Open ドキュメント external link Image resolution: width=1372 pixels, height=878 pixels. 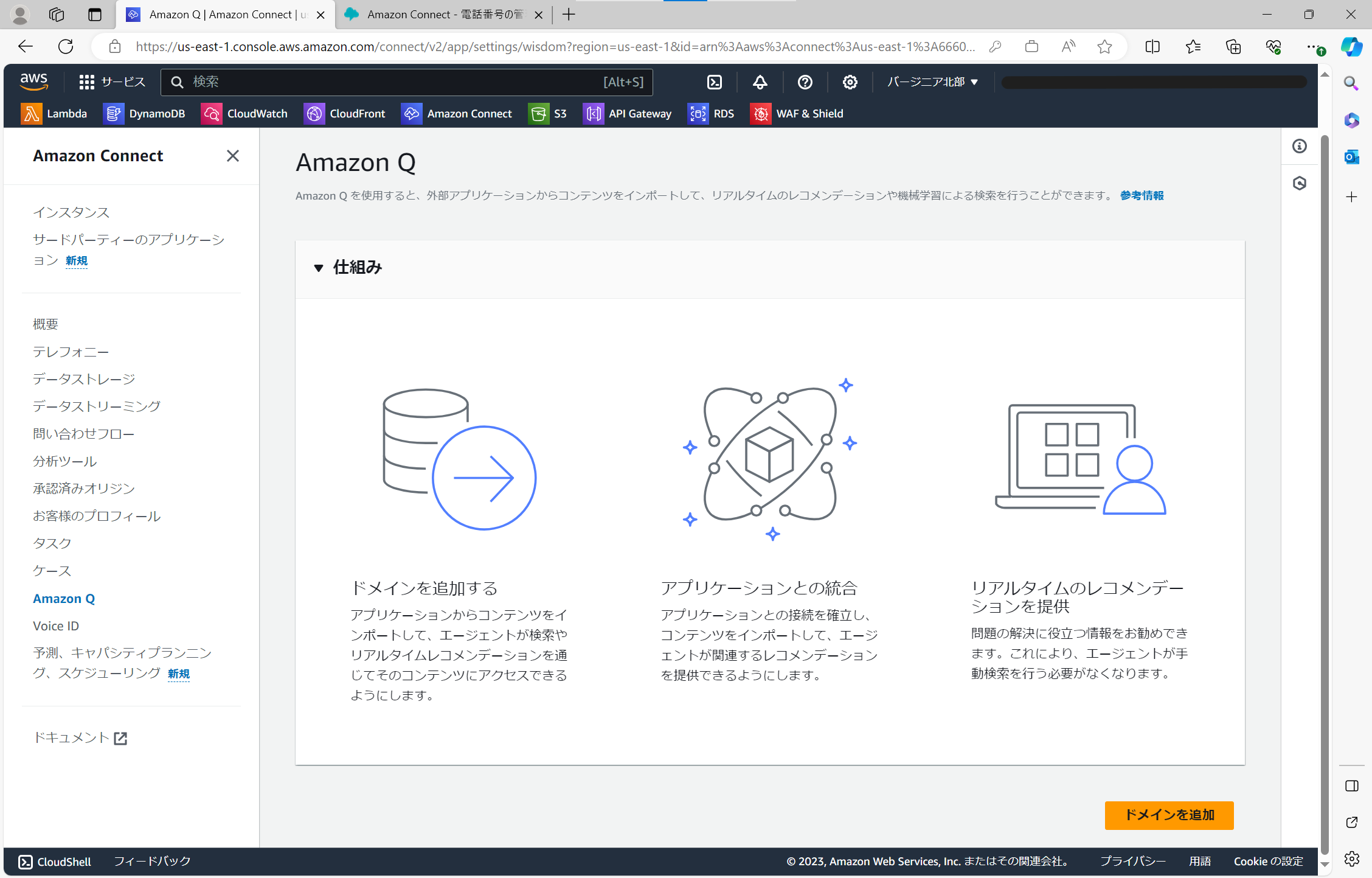(80, 738)
